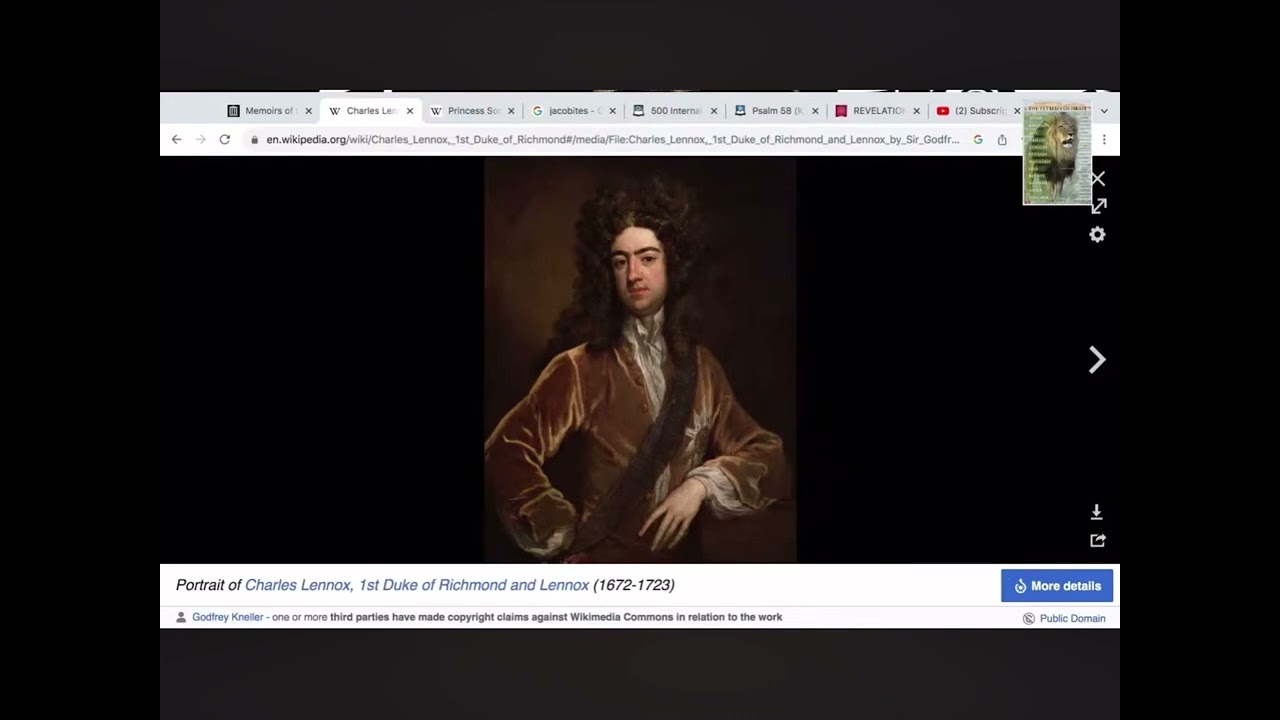This screenshot has height=720, width=1280.
Task: Show the next image
Action: point(1097,360)
